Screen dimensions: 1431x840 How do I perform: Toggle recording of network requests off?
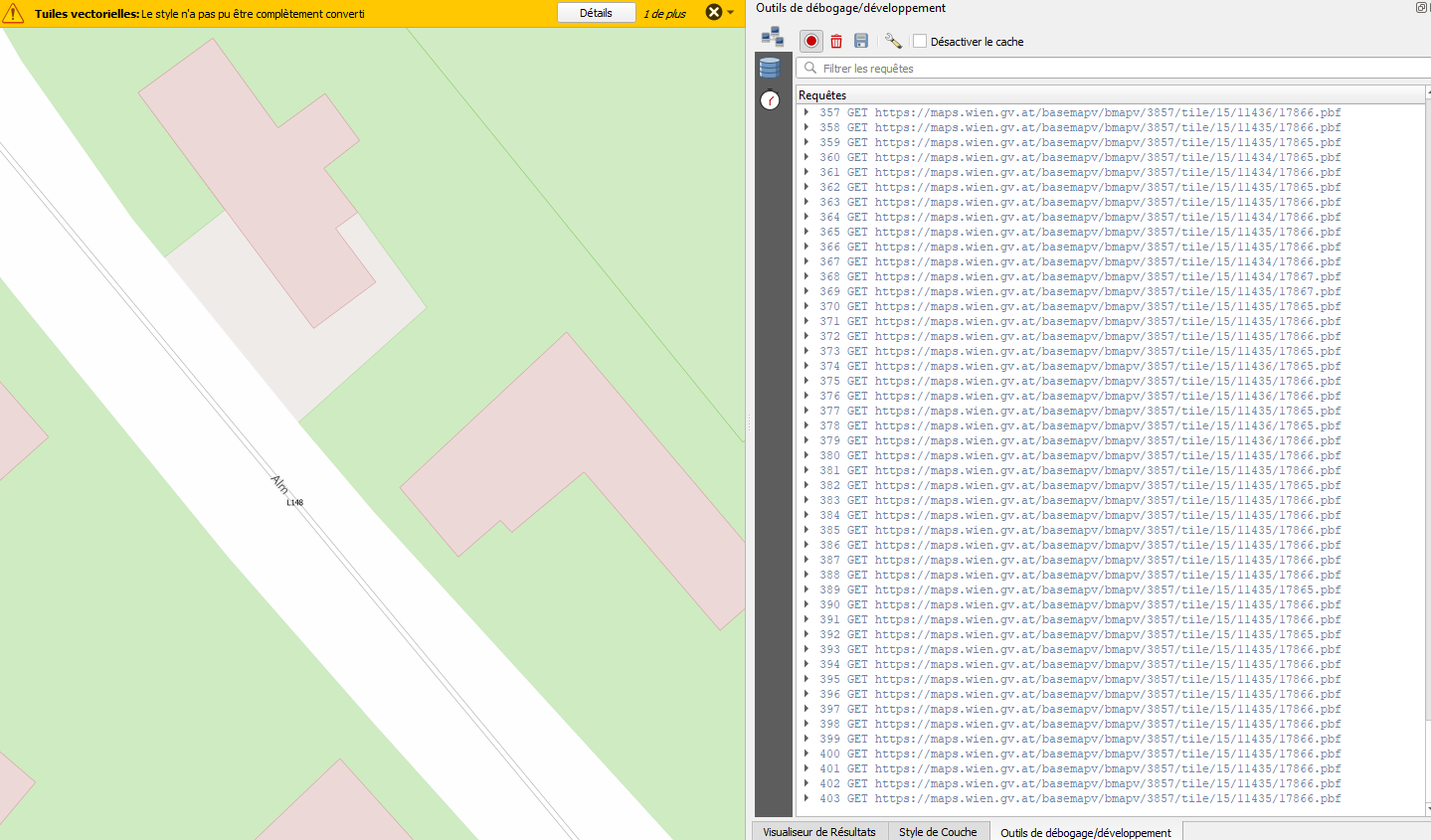coord(810,41)
